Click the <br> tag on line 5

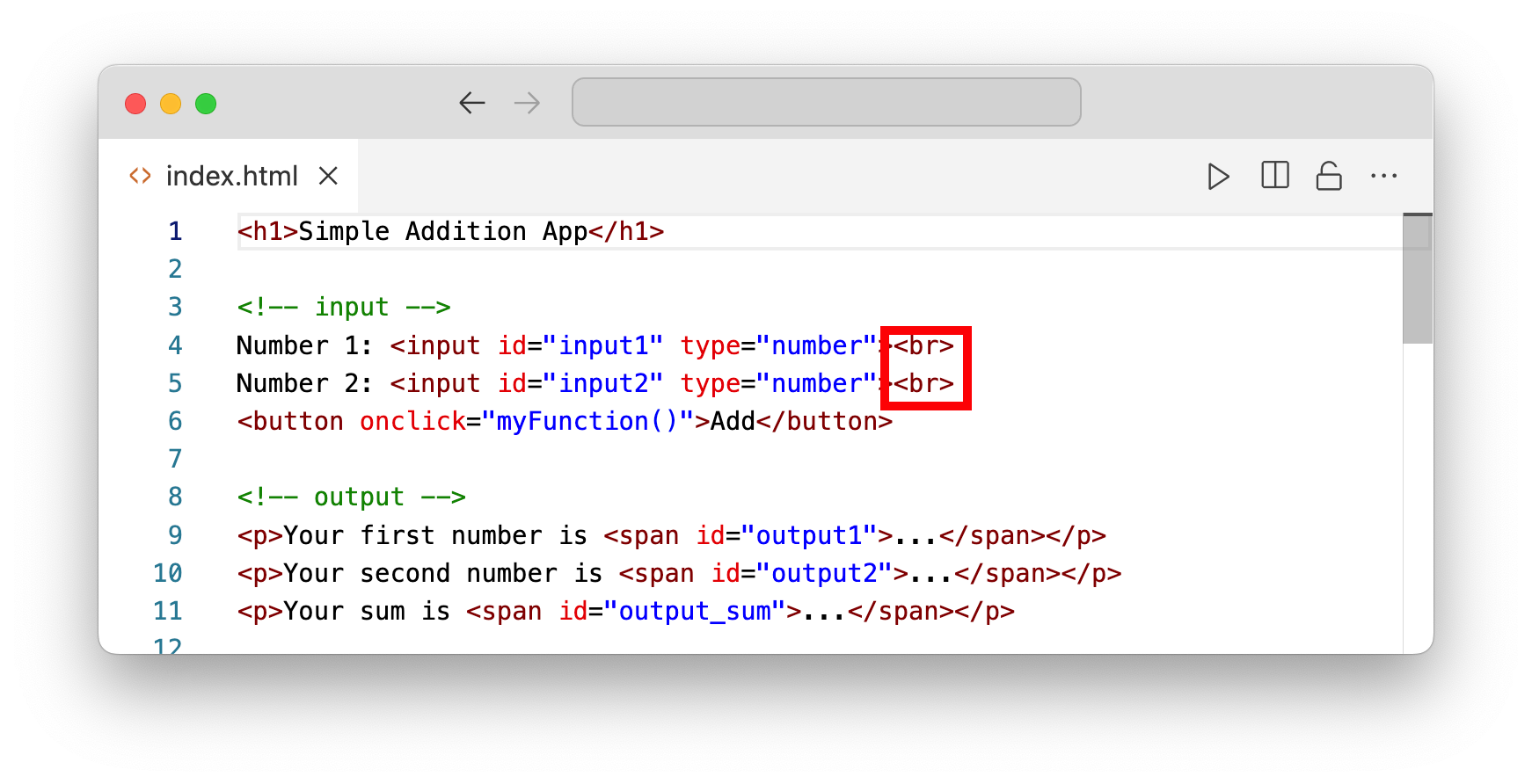924,383
